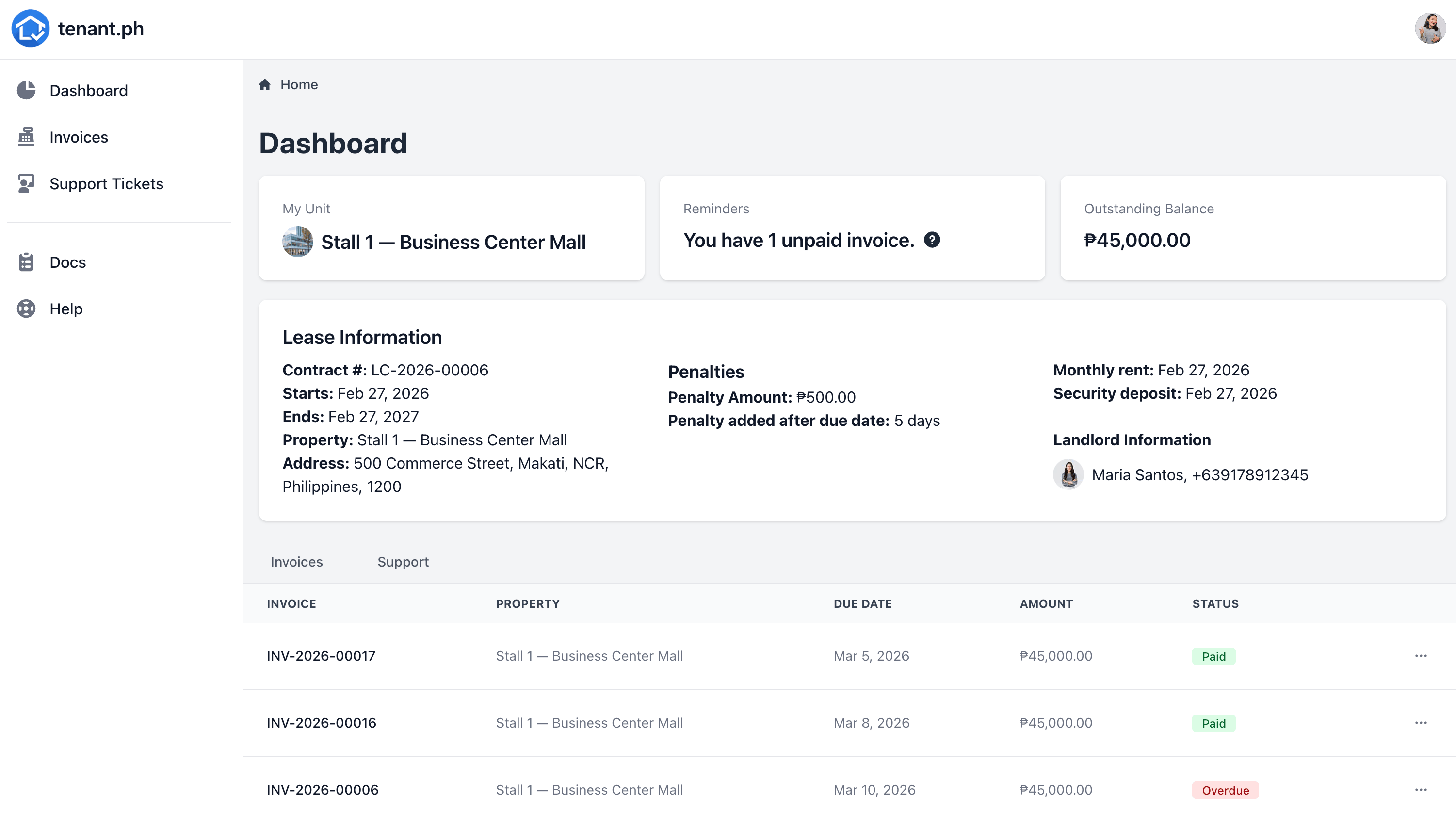Click the Support Tickets sidebar icon
Image resolution: width=1456 pixels, height=813 pixels.
[x=26, y=183]
